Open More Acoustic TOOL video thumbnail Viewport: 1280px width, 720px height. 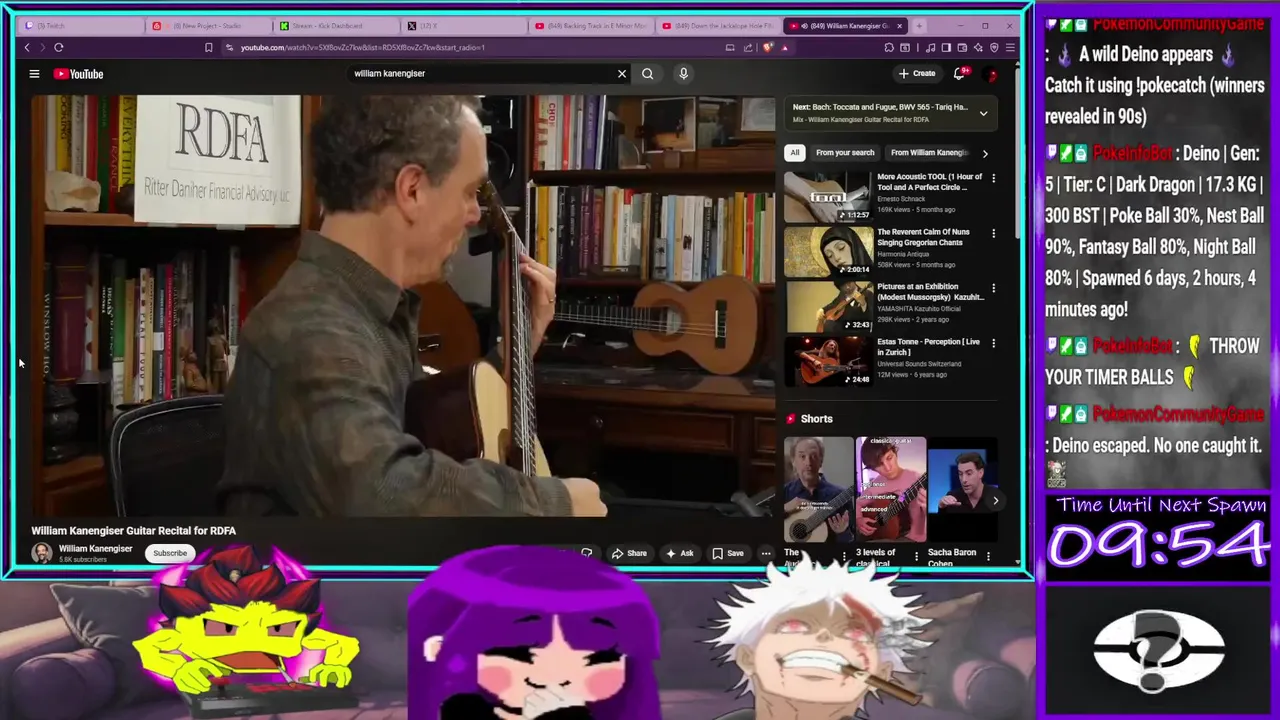point(828,196)
